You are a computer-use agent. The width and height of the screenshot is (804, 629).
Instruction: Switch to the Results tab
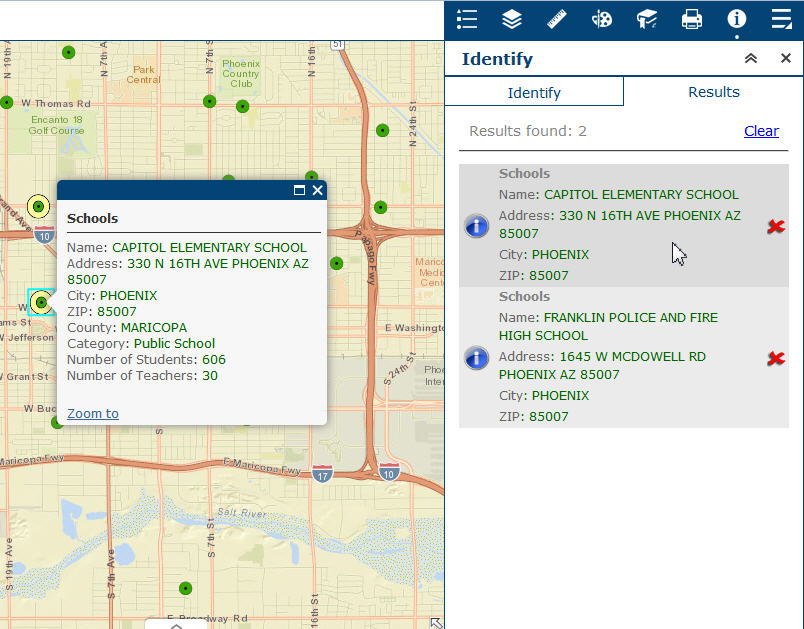[714, 92]
